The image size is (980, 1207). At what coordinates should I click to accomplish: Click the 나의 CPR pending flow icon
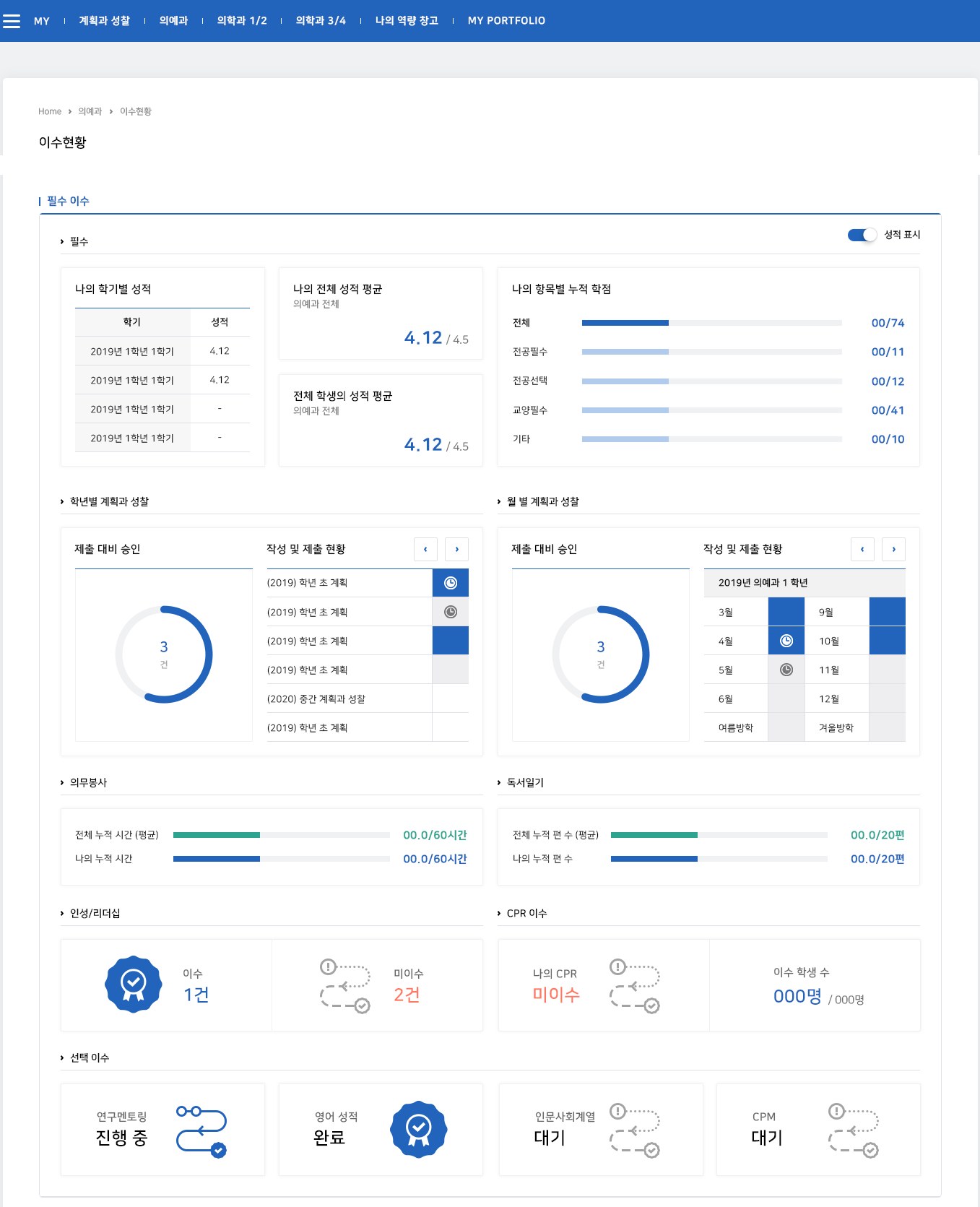click(635, 986)
